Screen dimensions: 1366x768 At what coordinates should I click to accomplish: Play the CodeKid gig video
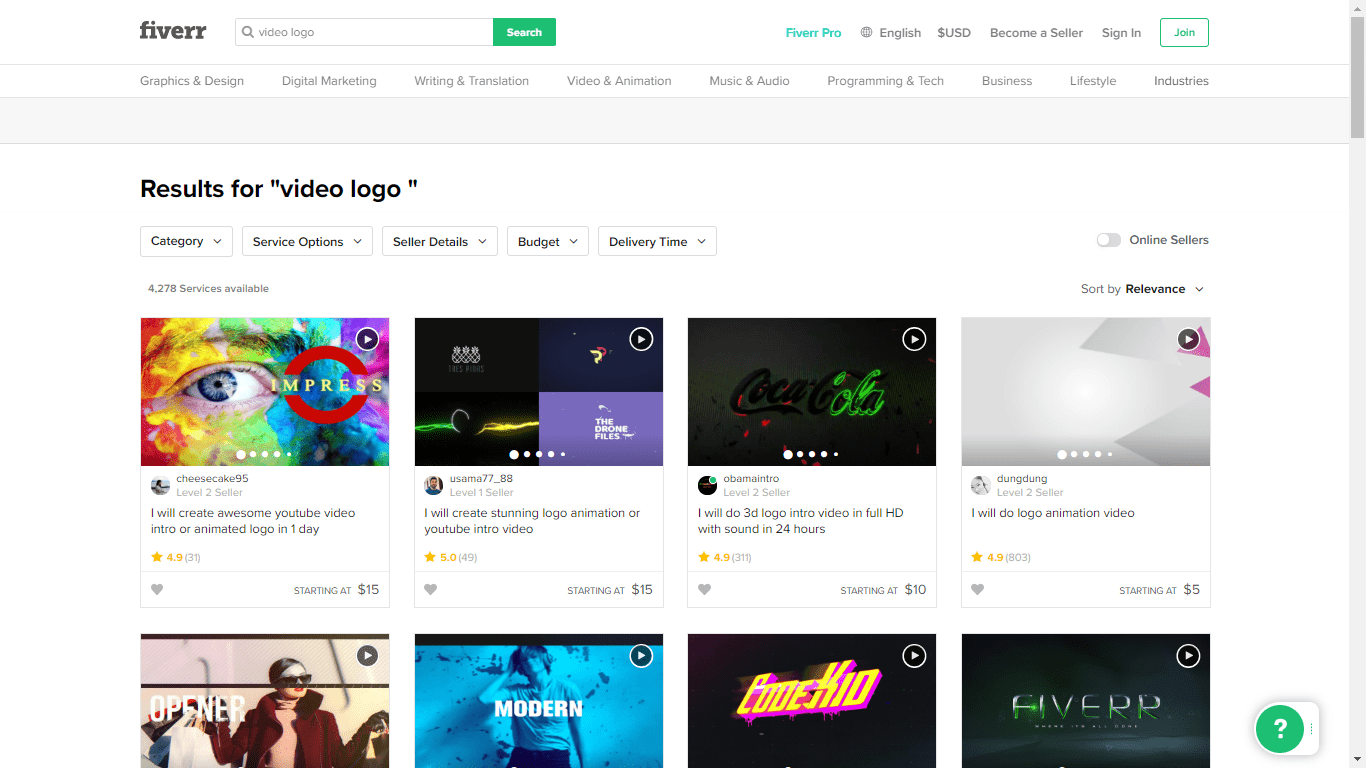click(x=914, y=655)
